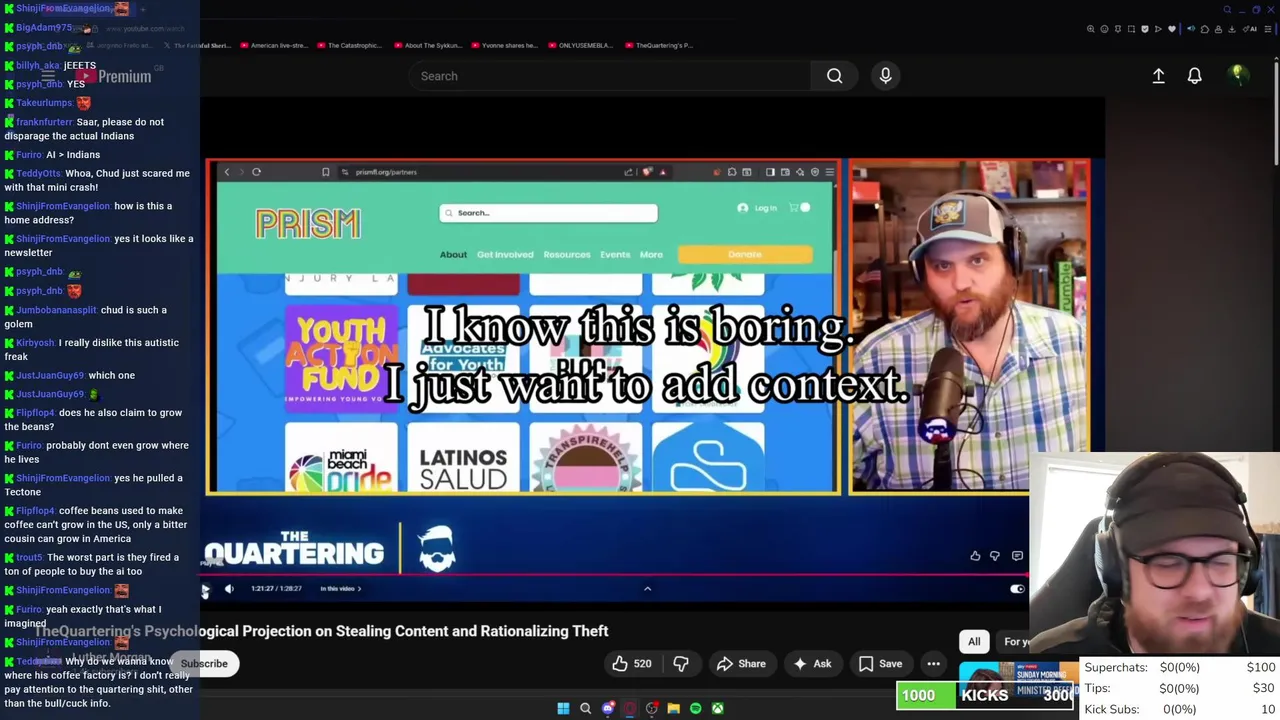Image resolution: width=1280 pixels, height=720 pixels.
Task: Click the video title about Psychological Projection
Action: coord(321,631)
